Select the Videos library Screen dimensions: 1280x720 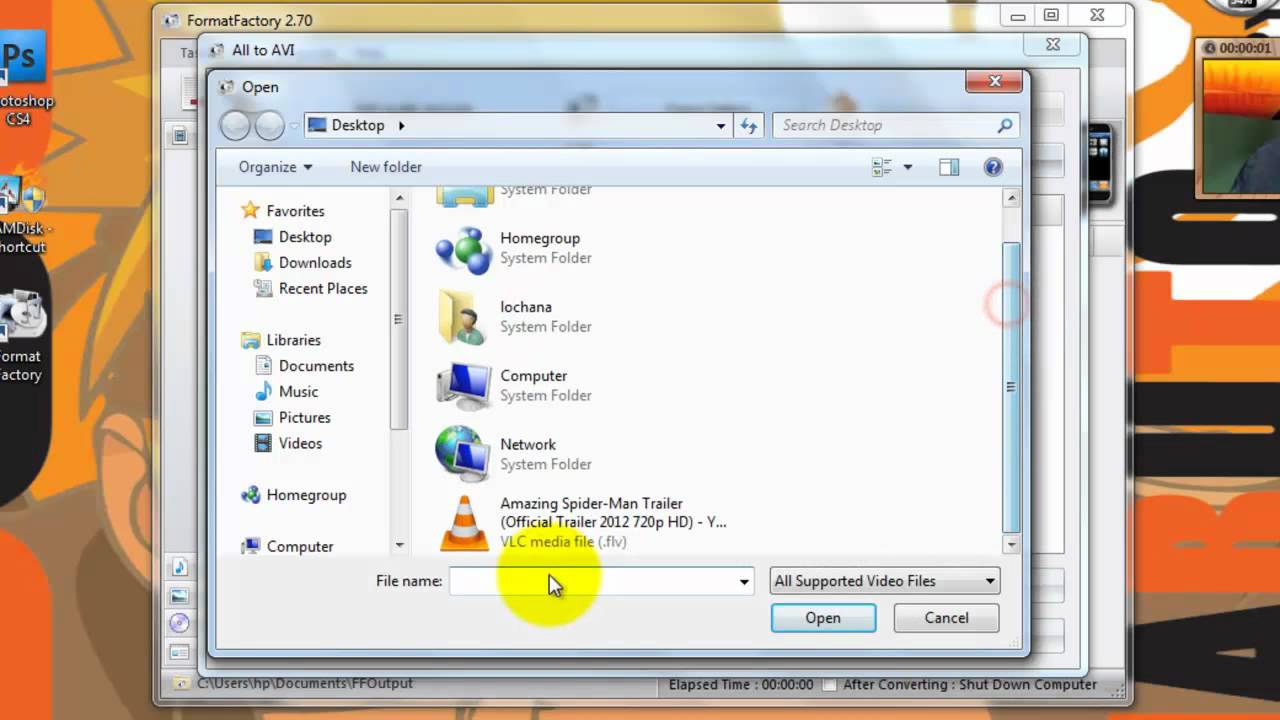coord(300,444)
